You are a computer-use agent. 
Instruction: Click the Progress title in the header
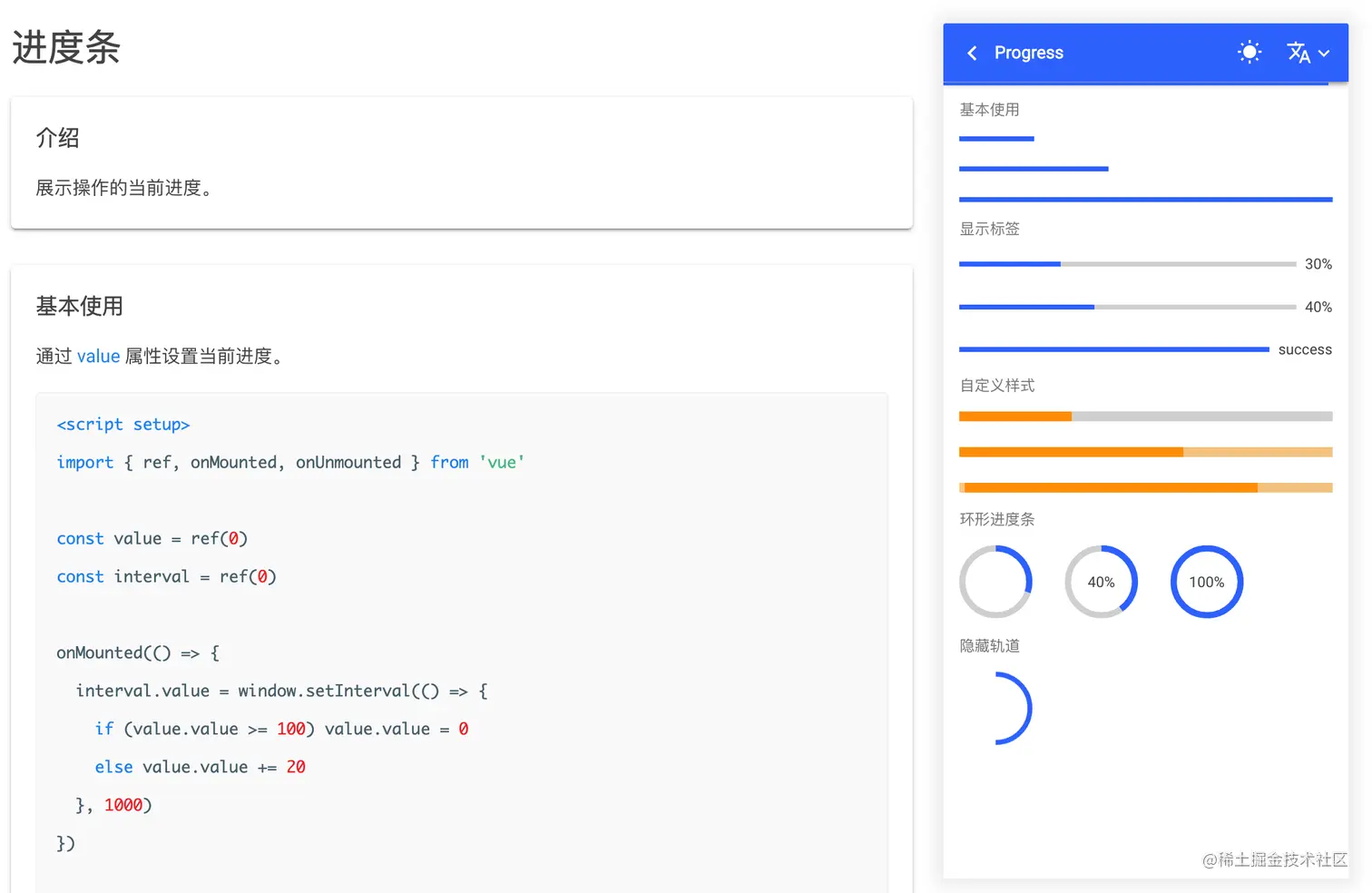click(1028, 53)
